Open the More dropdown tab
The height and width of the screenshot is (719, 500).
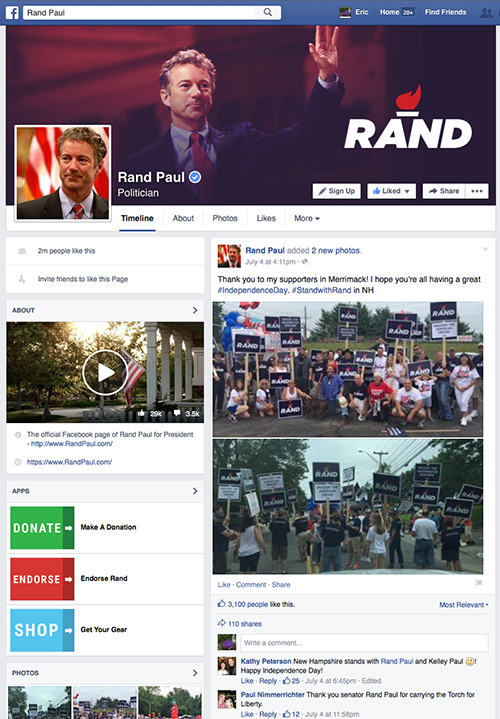click(x=307, y=218)
